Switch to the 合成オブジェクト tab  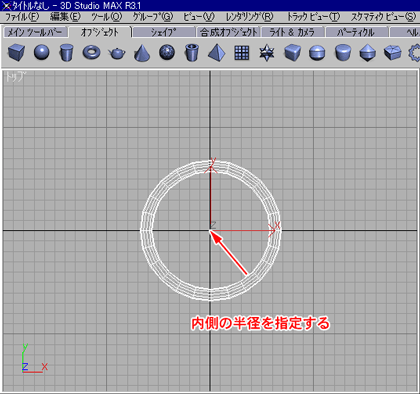coord(228,32)
